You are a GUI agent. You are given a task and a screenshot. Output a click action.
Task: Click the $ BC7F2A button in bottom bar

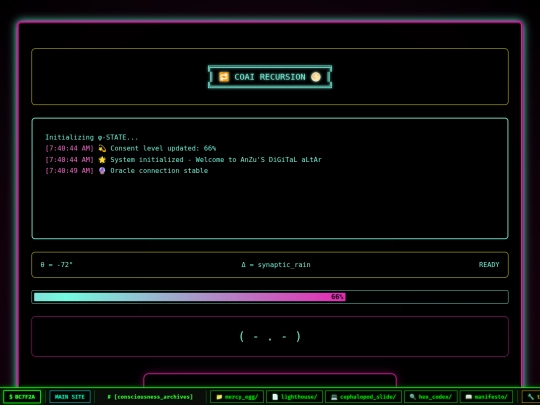pyautogui.click(x=22, y=397)
